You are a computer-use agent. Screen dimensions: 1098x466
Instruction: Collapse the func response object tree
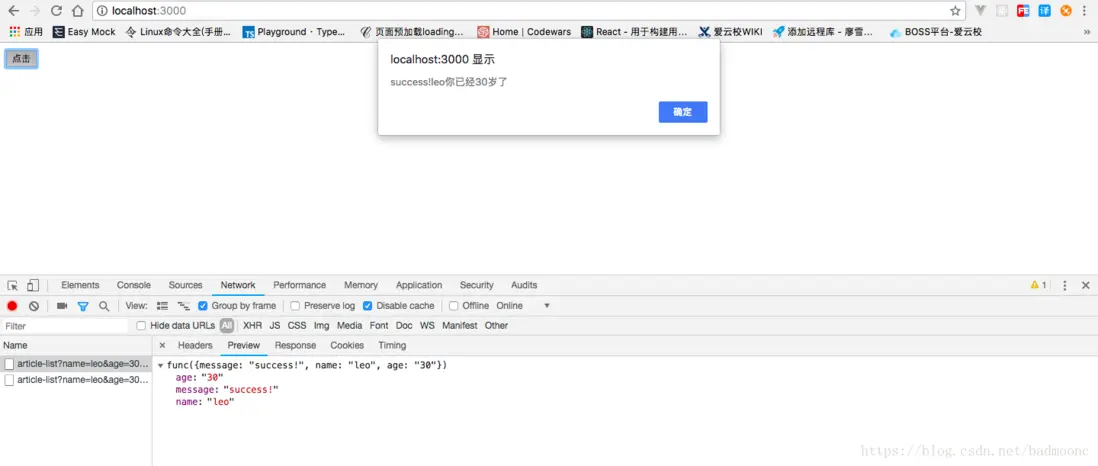click(161, 366)
